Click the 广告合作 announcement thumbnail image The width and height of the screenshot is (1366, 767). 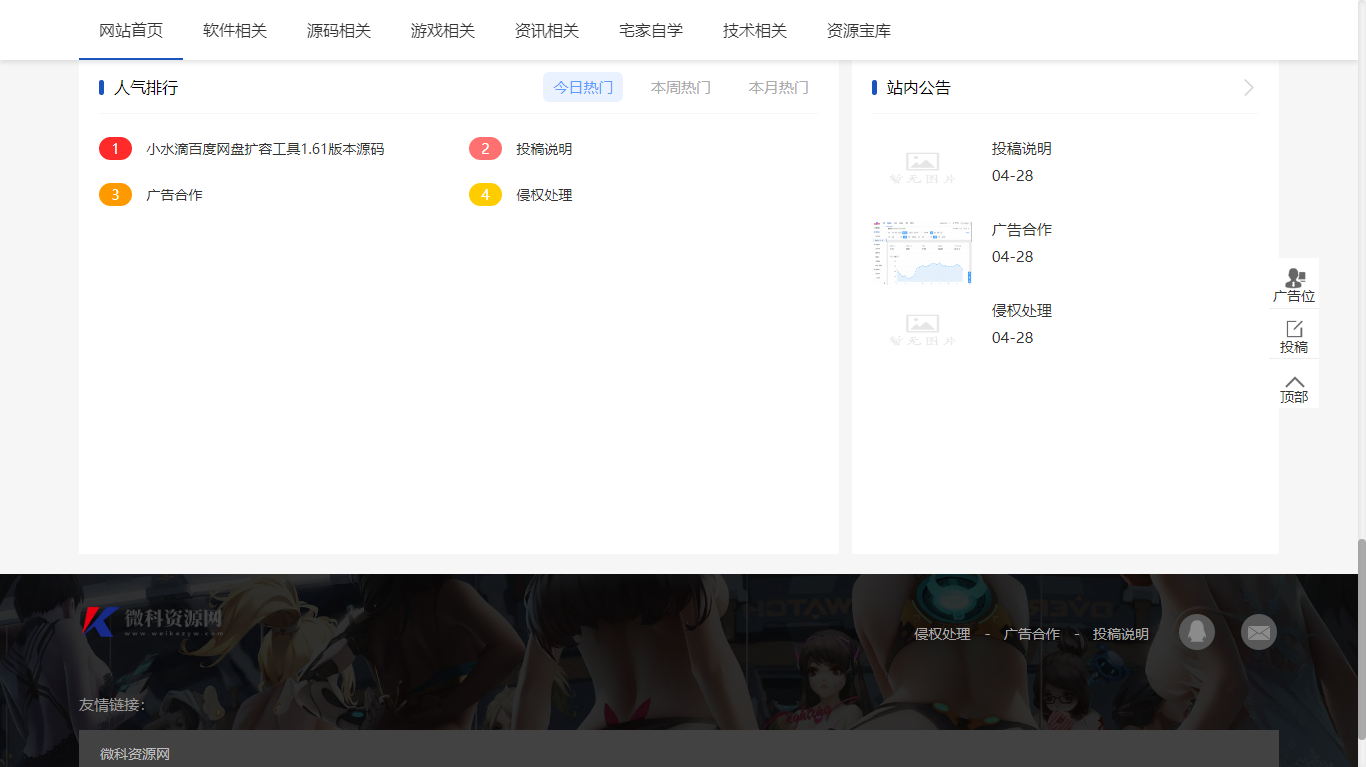click(x=922, y=252)
